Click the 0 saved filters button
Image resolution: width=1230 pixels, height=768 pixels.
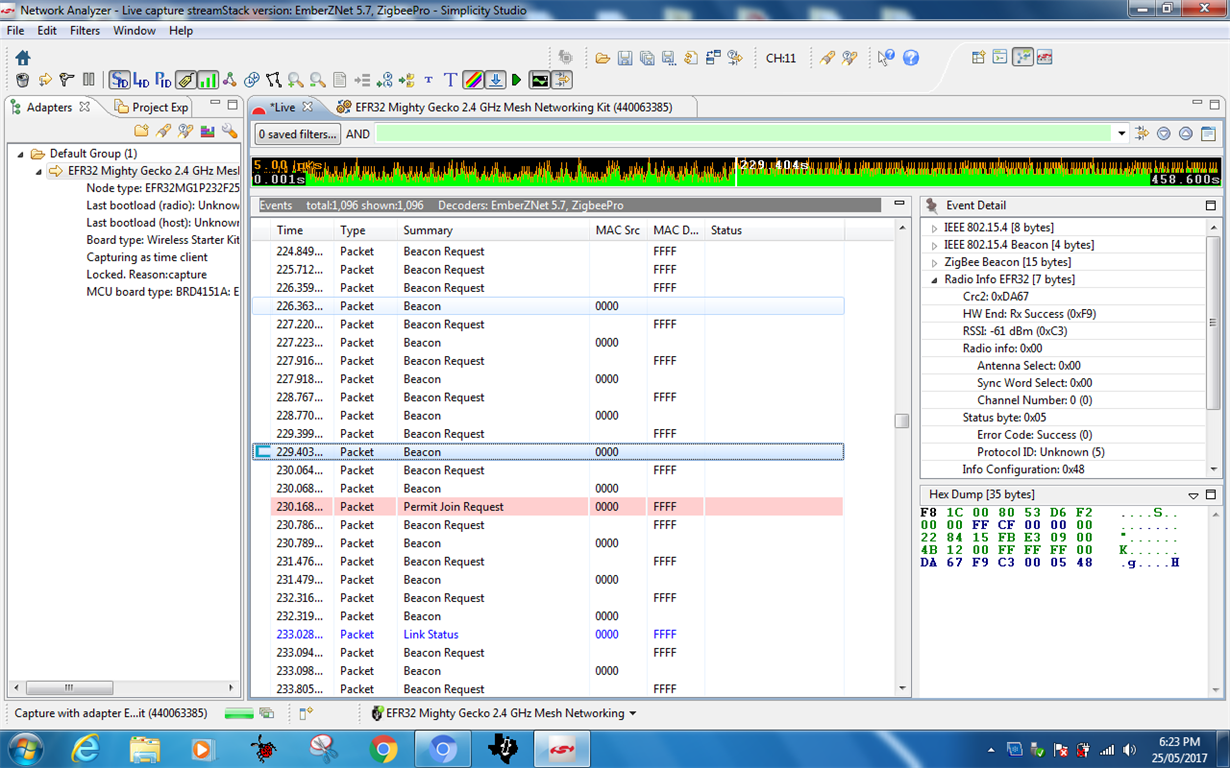[298, 134]
